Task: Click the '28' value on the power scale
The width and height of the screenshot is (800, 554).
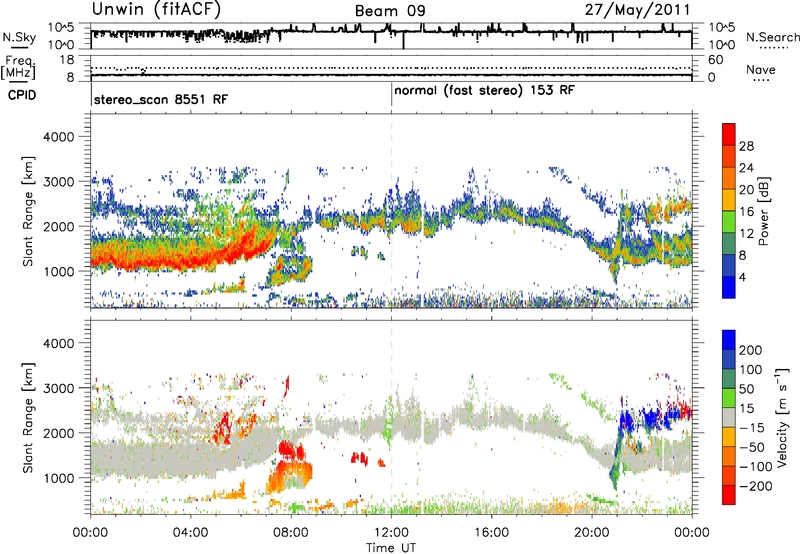Action: click(746, 146)
